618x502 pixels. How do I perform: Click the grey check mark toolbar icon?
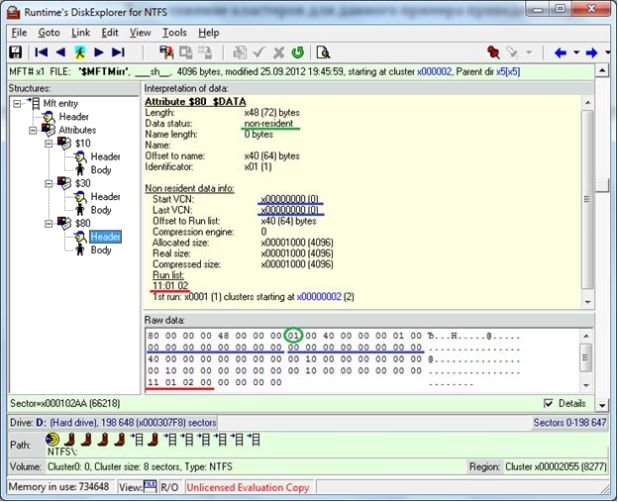tap(259, 52)
